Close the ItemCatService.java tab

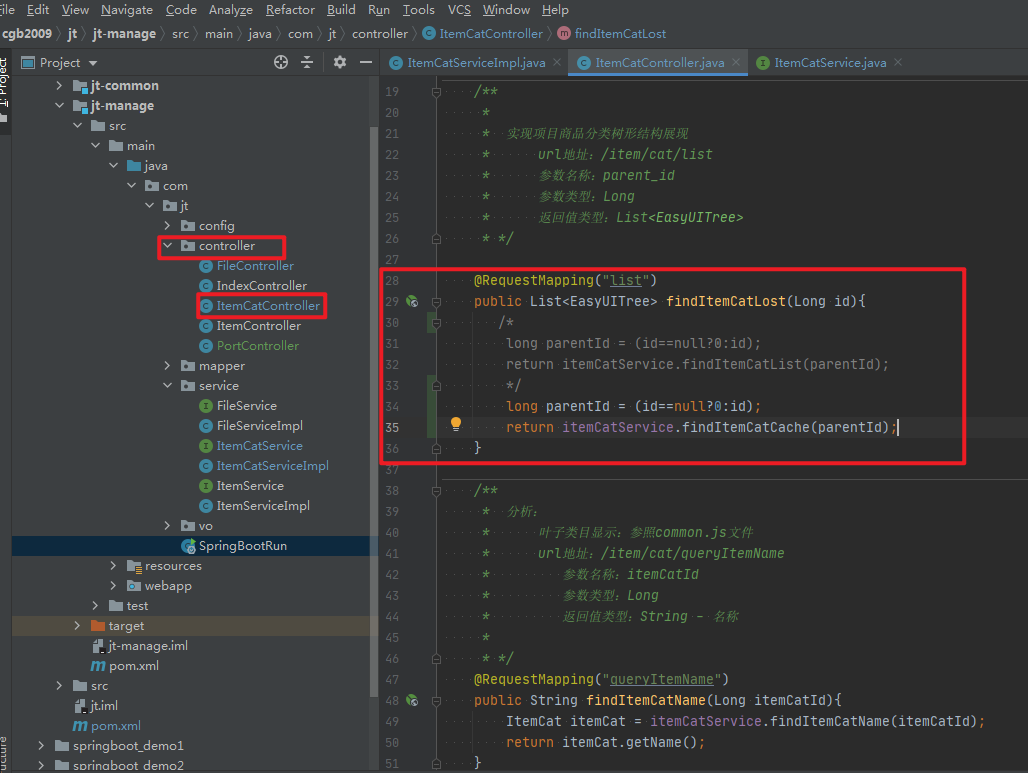pos(898,62)
